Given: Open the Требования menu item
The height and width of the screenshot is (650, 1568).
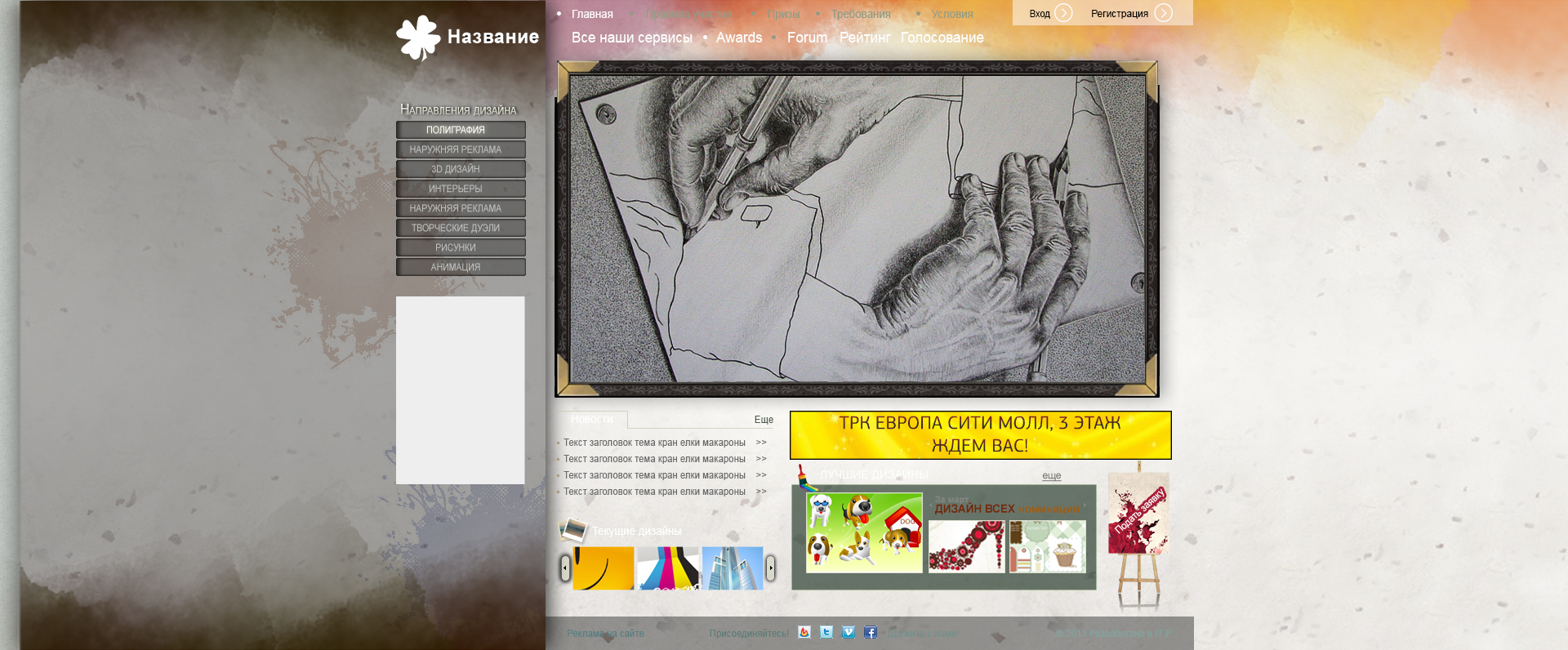Looking at the screenshot, I should [x=861, y=14].
